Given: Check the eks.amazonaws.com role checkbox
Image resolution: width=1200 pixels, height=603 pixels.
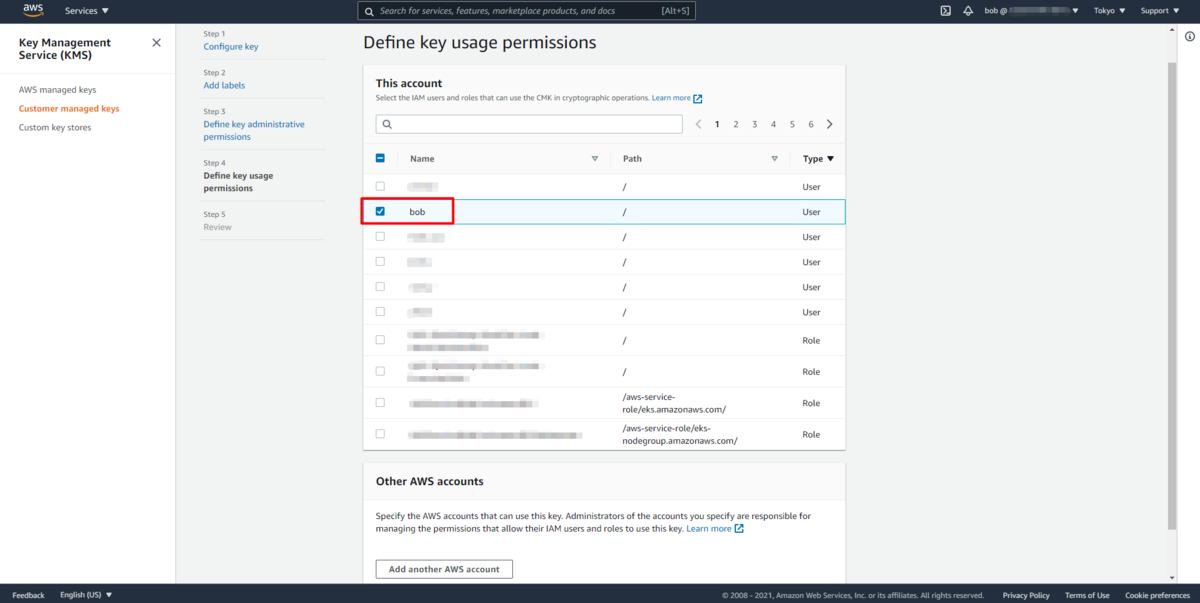Looking at the screenshot, I should (380, 402).
